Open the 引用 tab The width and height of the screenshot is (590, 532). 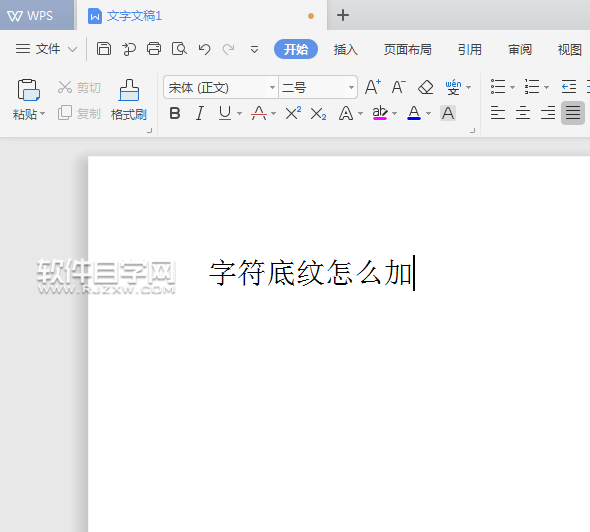[x=470, y=49]
